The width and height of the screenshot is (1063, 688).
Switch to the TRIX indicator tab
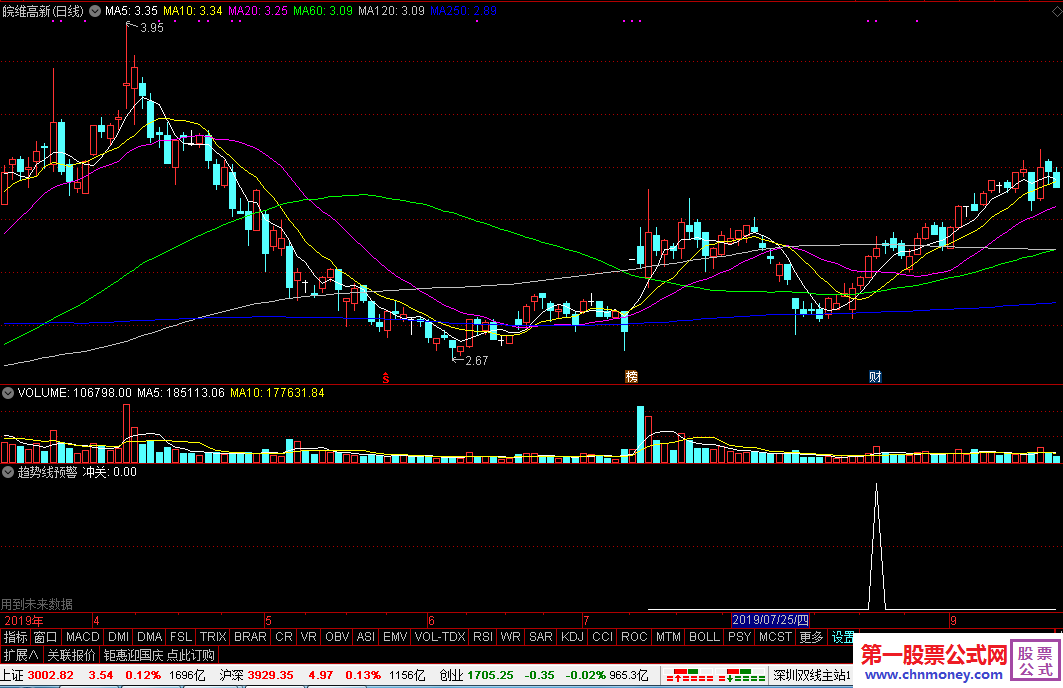pos(214,637)
